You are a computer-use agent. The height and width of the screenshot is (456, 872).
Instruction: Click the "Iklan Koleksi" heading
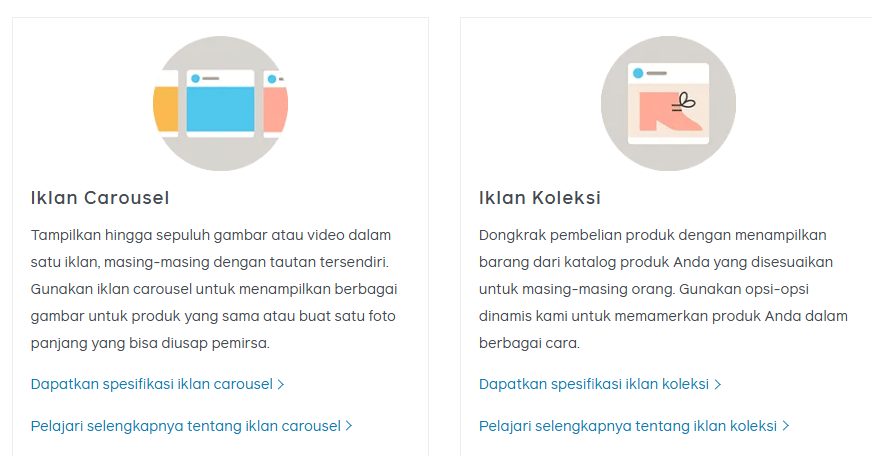[x=540, y=197]
